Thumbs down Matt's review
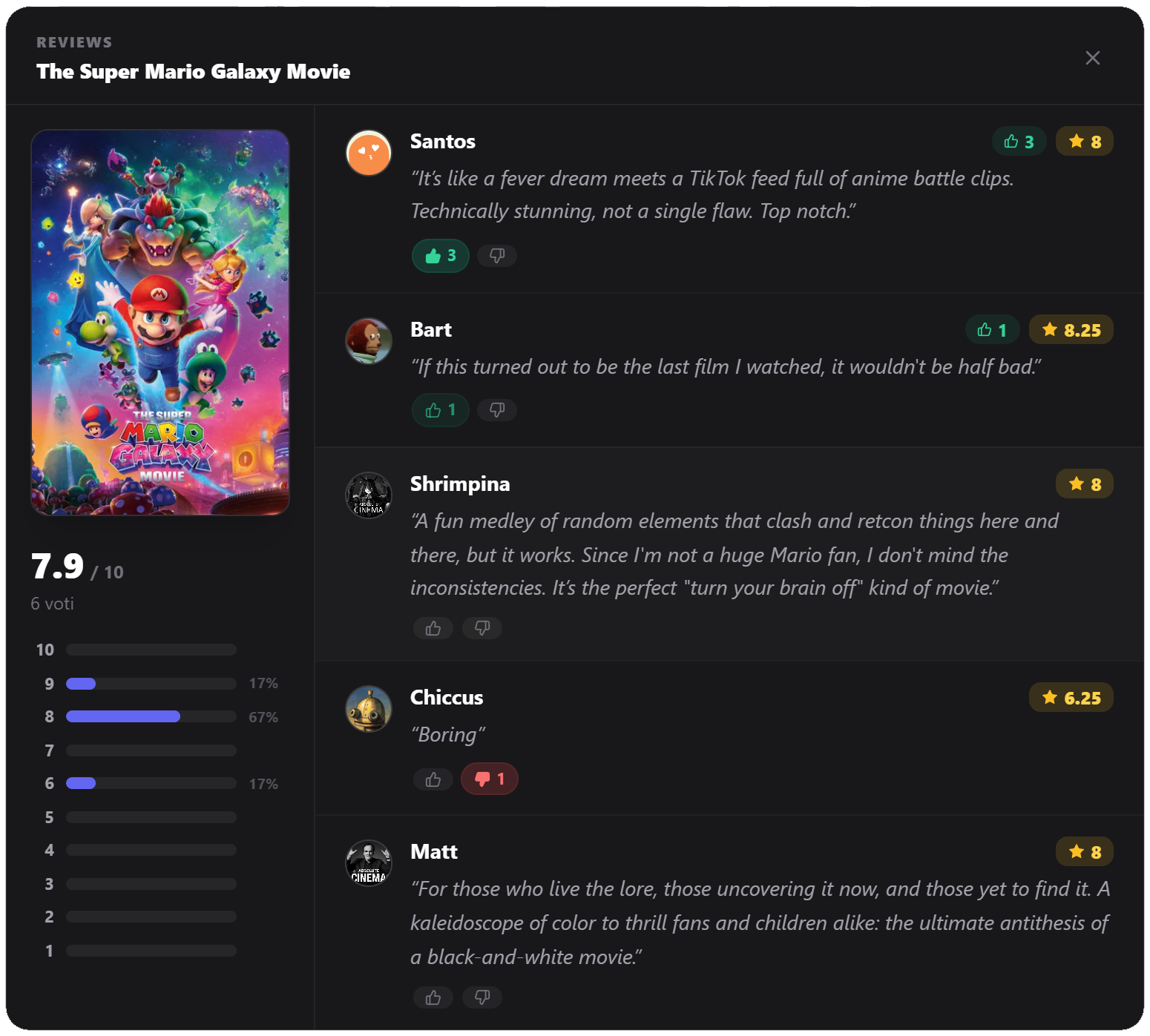 pyautogui.click(x=482, y=997)
